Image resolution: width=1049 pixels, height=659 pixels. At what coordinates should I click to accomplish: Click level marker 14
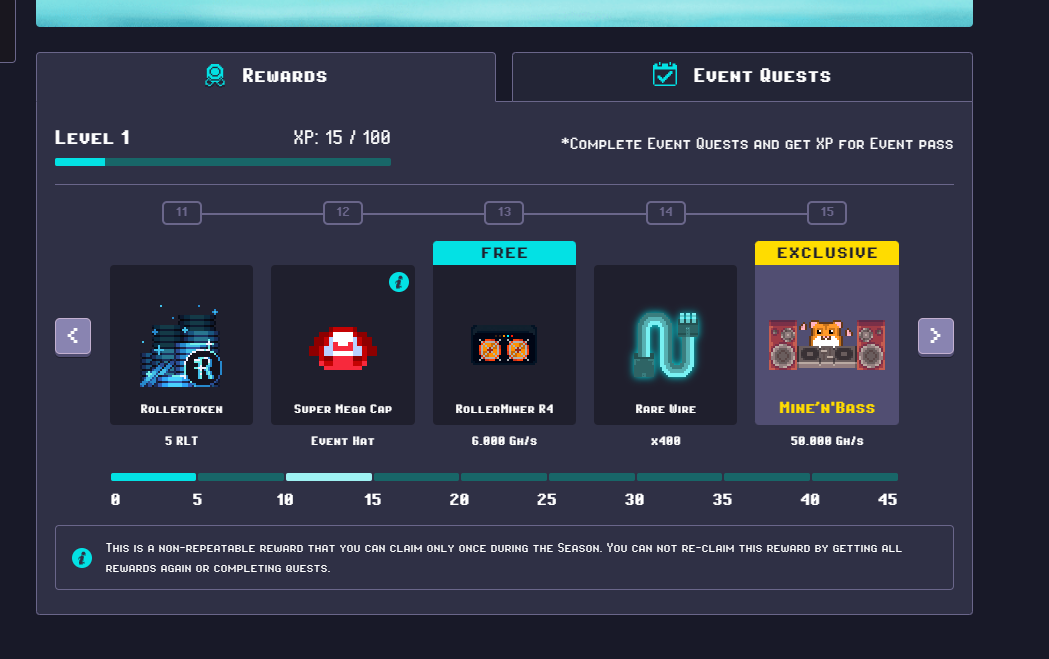click(x=666, y=213)
